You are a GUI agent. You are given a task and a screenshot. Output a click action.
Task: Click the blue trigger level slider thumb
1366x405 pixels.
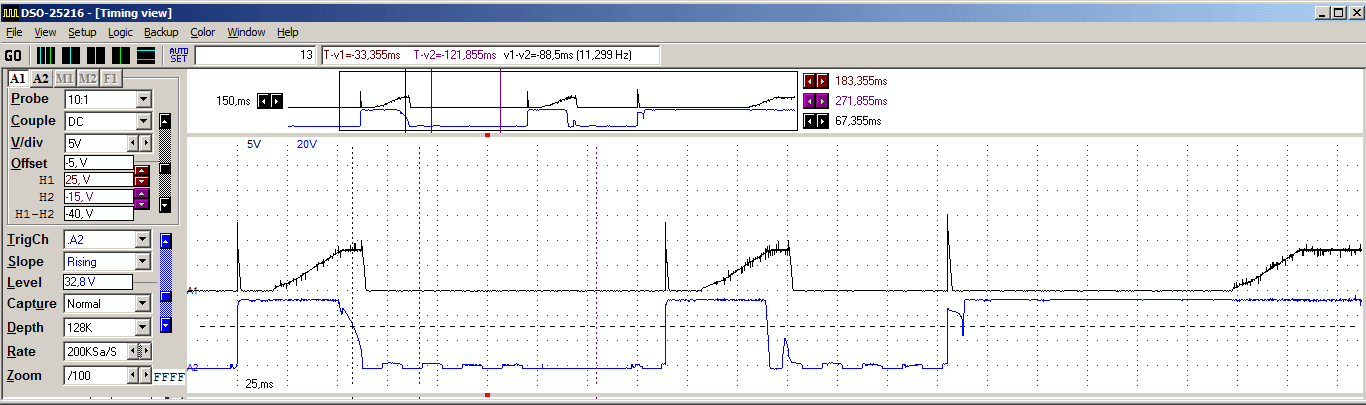pyautogui.click(x=166, y=296)
